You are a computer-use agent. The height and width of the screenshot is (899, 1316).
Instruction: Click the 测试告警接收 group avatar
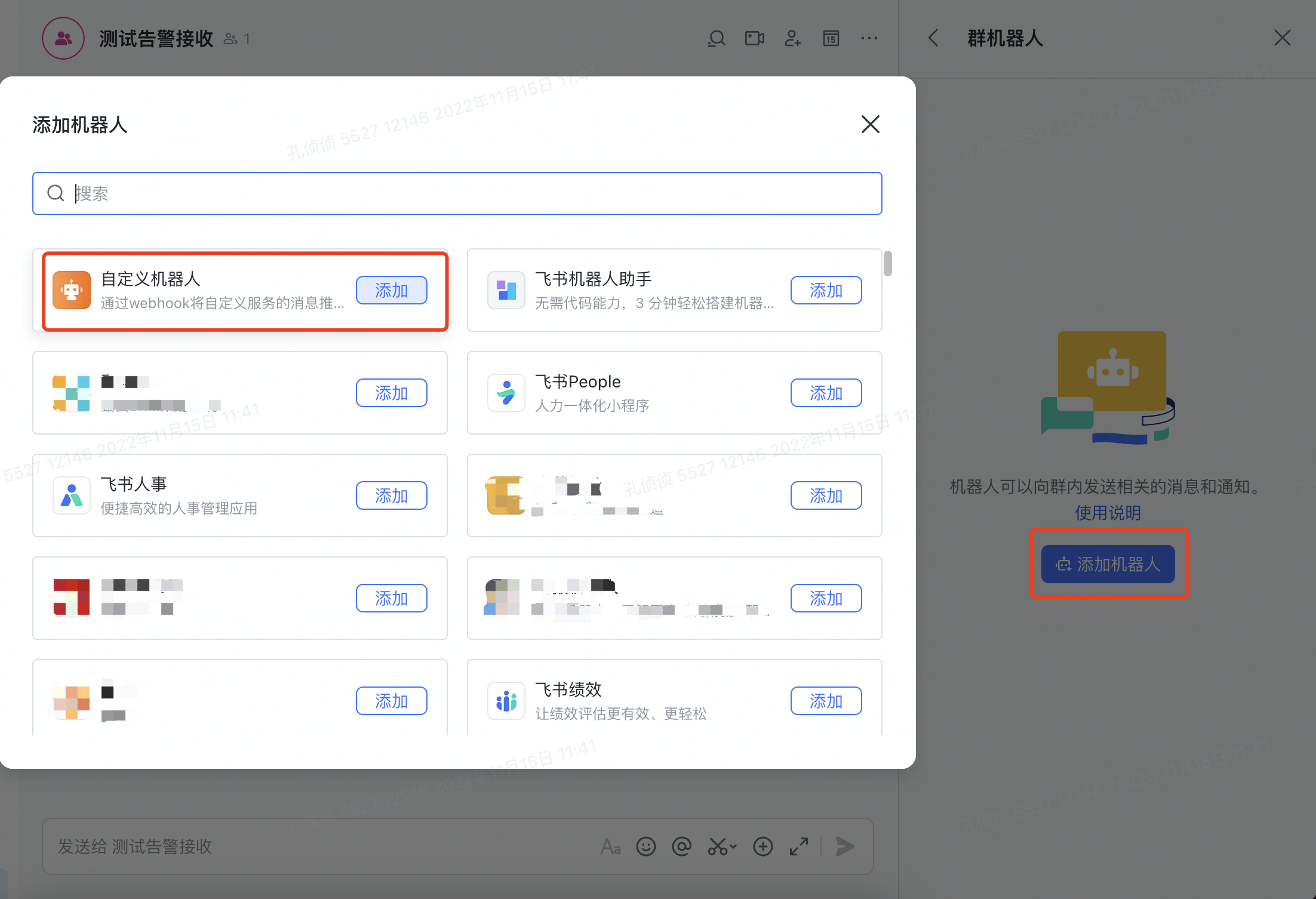[63, 39]
